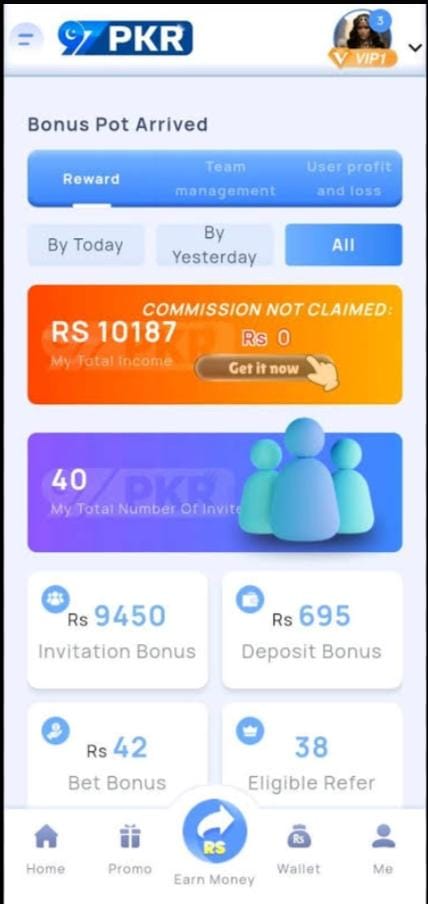Tap the Eligible Refer crown icon

(250, 731)
